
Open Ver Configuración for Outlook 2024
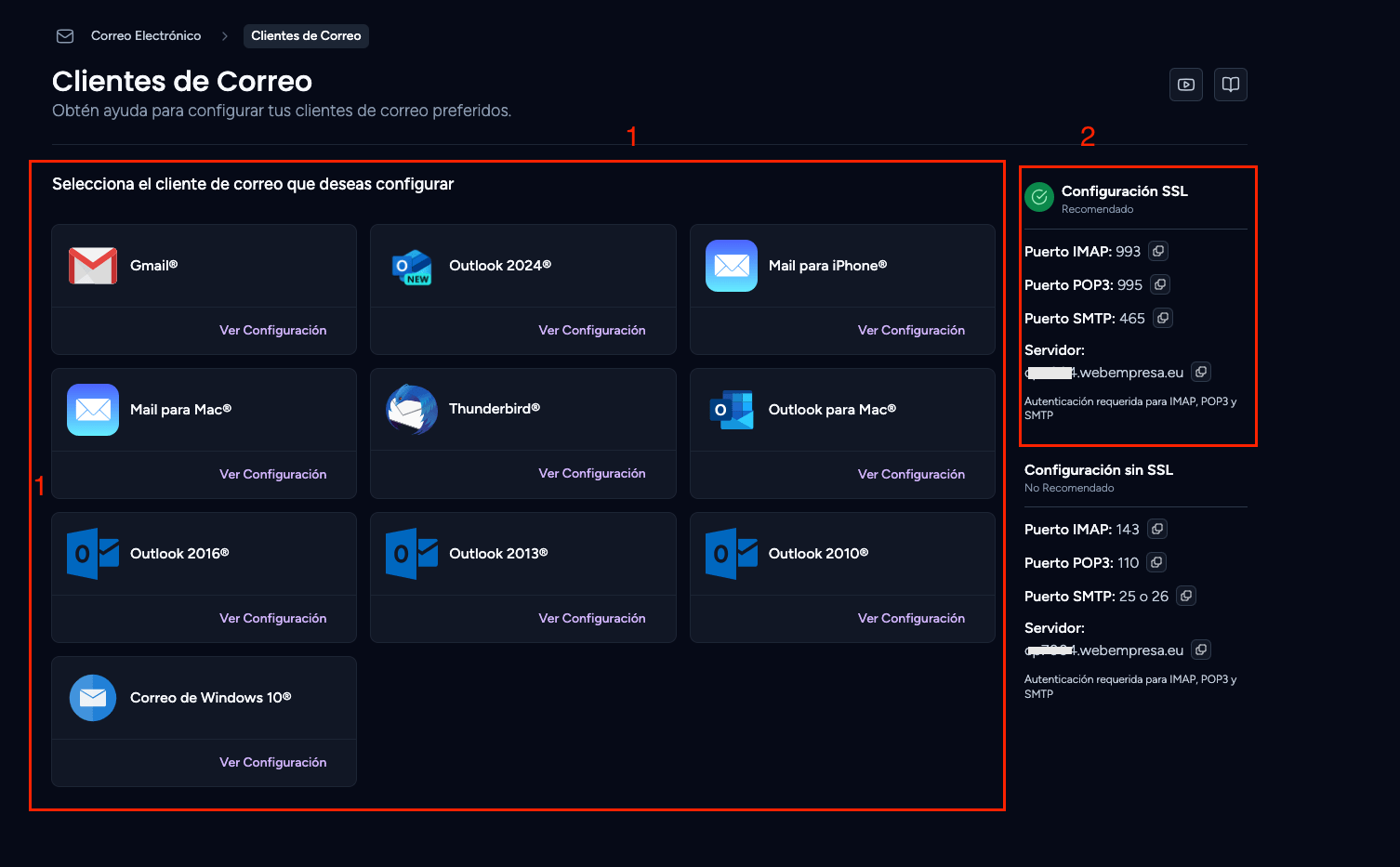coord(592,330)
